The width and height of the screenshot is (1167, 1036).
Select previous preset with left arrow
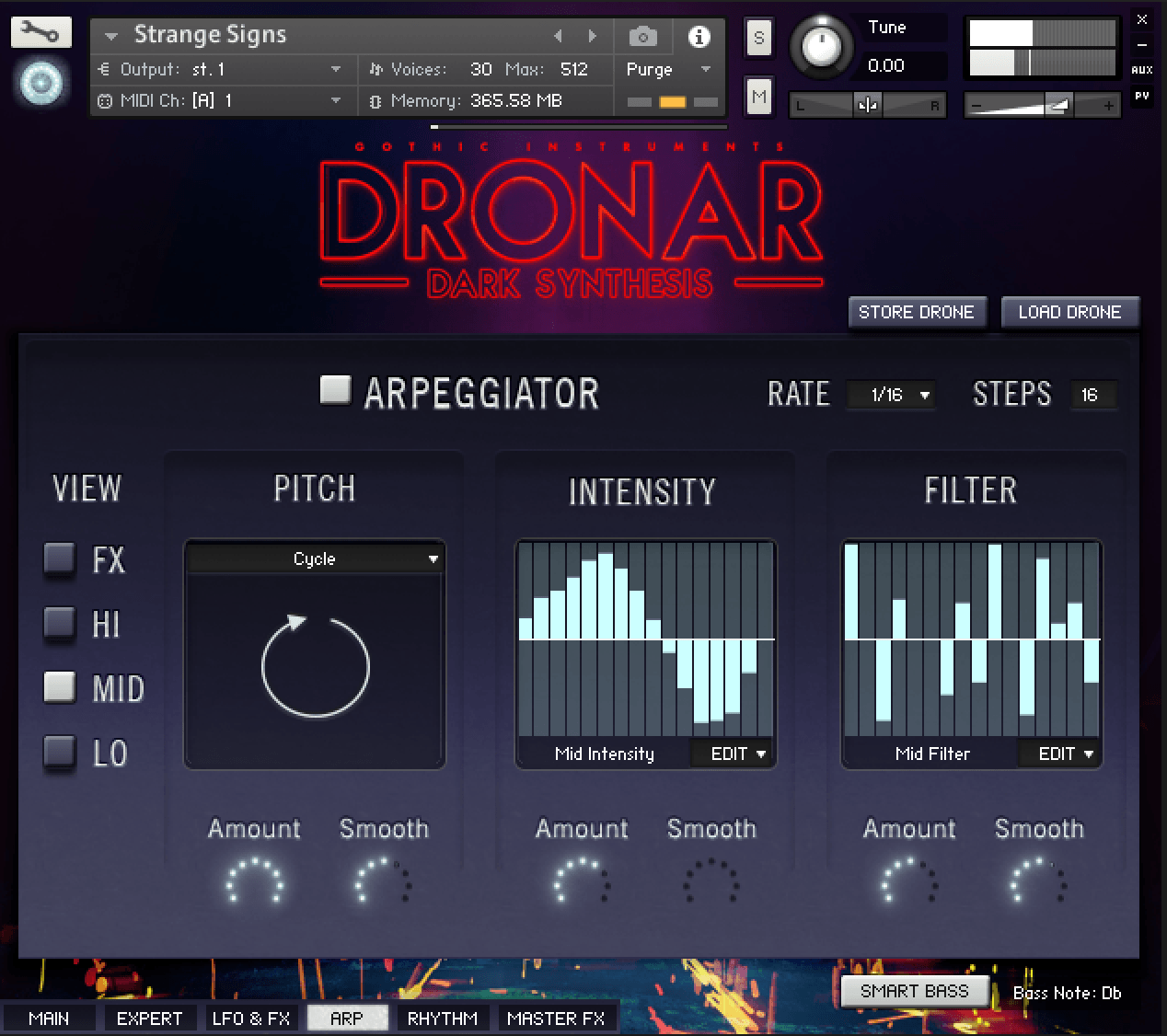point(558,36)
